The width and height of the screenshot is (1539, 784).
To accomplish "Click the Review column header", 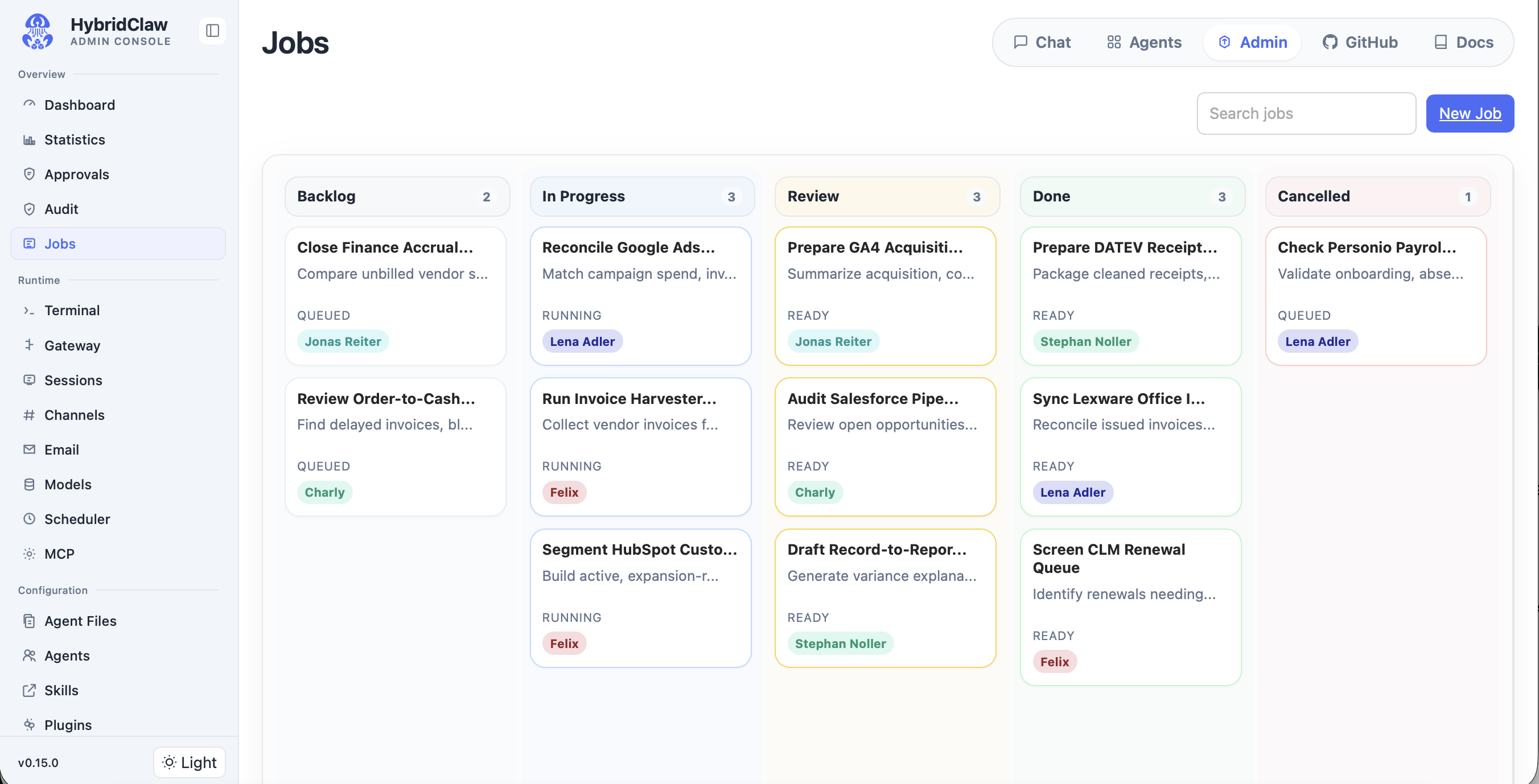I will pos(887,196).
